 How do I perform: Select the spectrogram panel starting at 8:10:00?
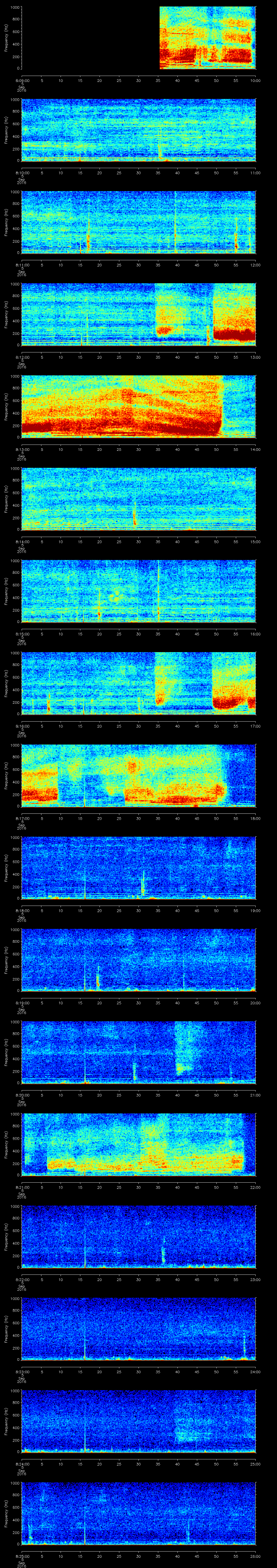coord(139,130)
